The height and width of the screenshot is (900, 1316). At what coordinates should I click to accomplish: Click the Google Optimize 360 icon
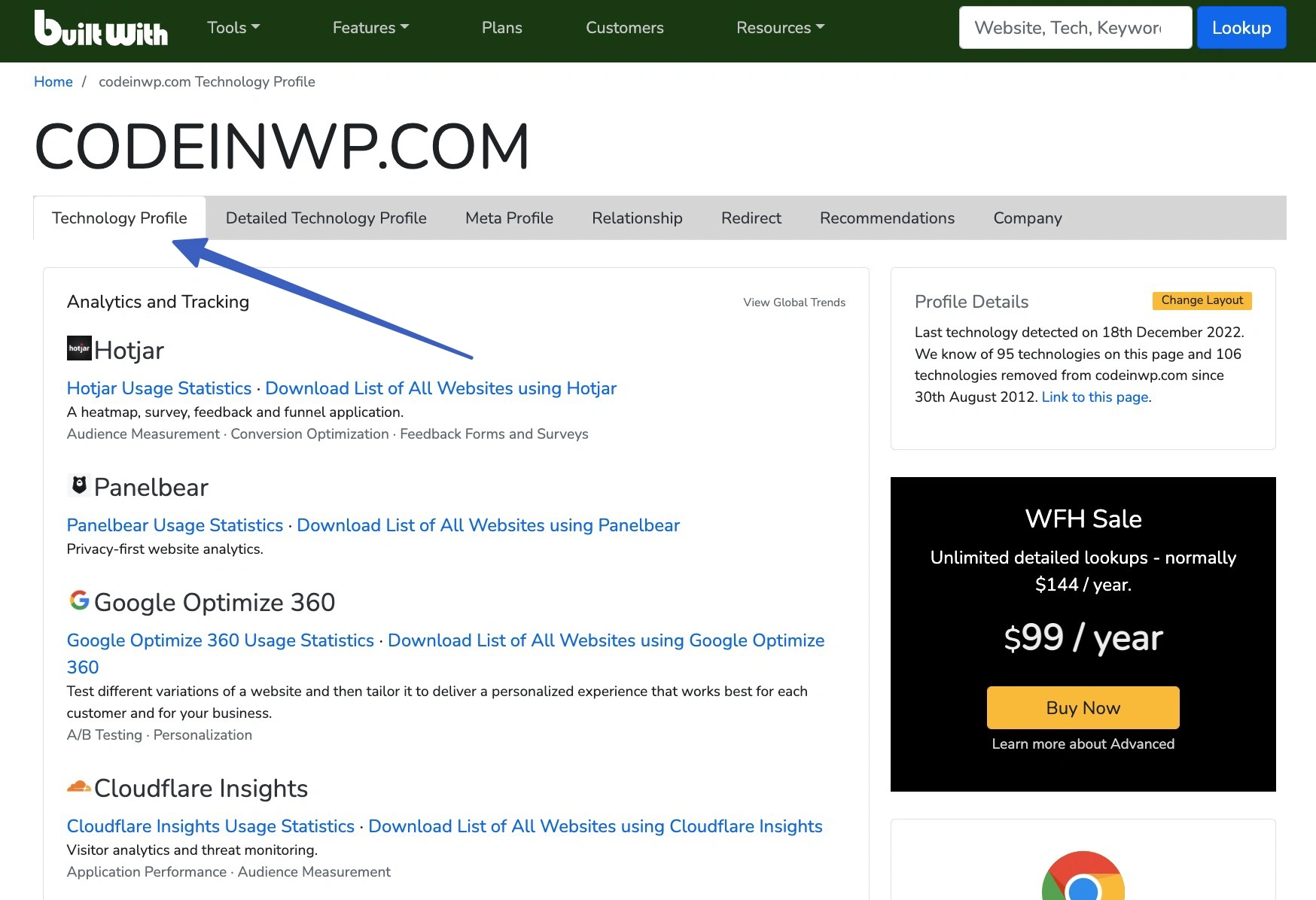pyautogui.click(x=79, y=601)
